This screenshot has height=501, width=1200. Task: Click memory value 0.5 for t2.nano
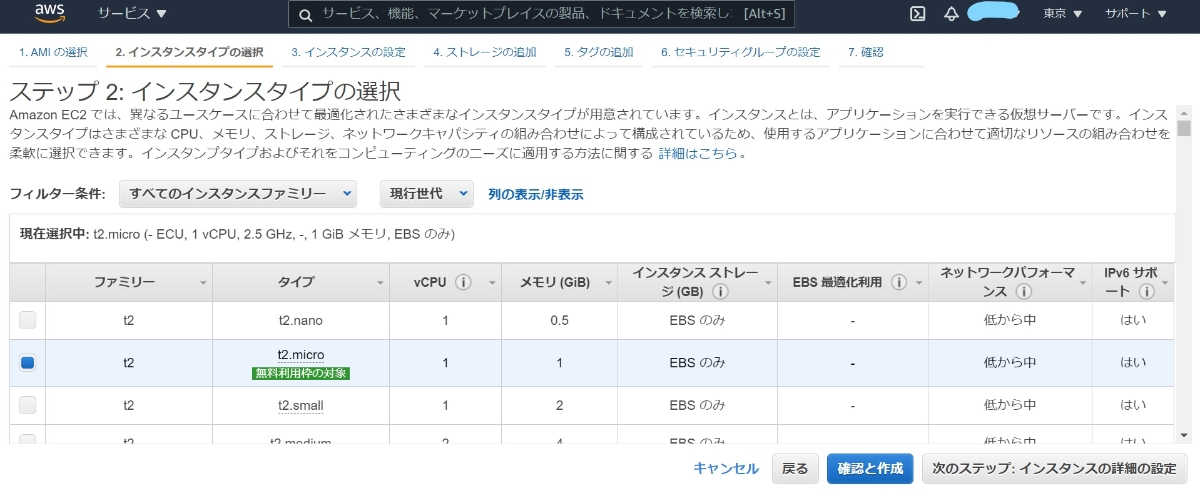click(x=559, y=320)
